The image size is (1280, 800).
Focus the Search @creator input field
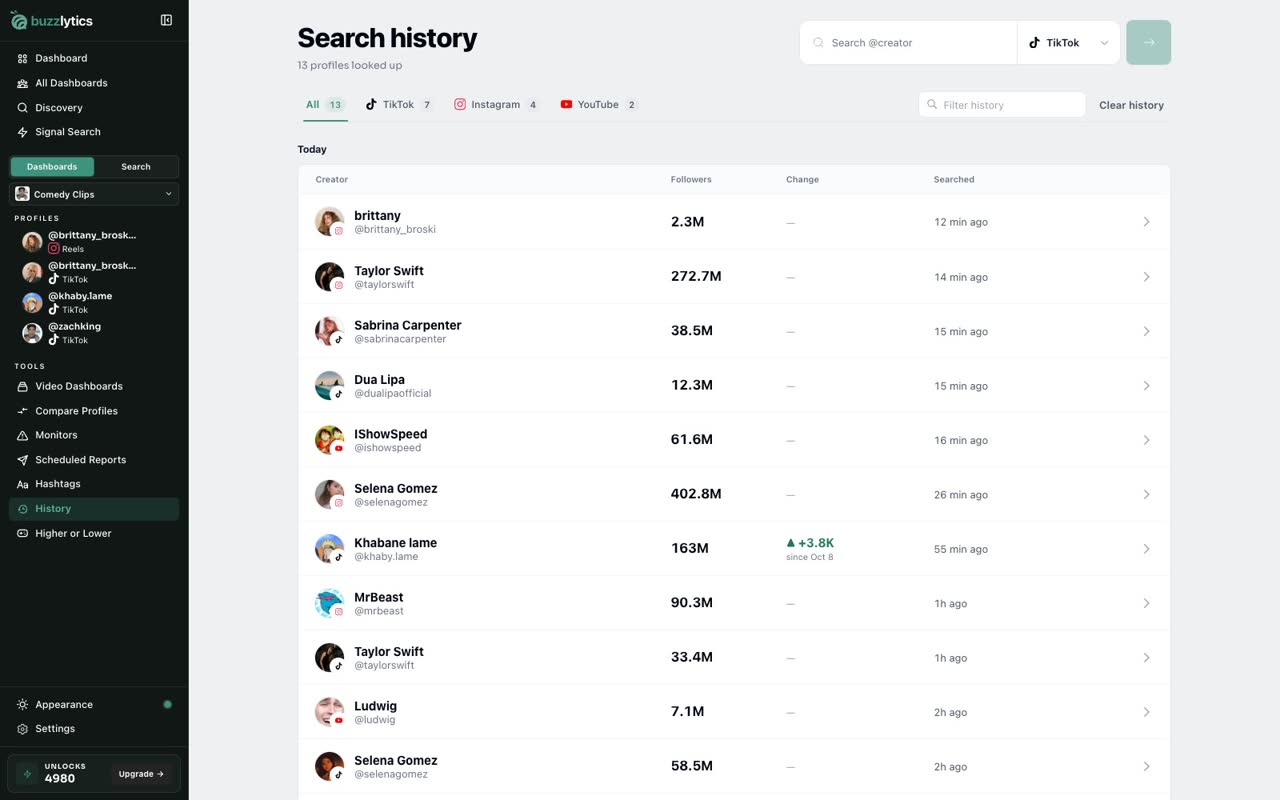[x=908, y=43]
